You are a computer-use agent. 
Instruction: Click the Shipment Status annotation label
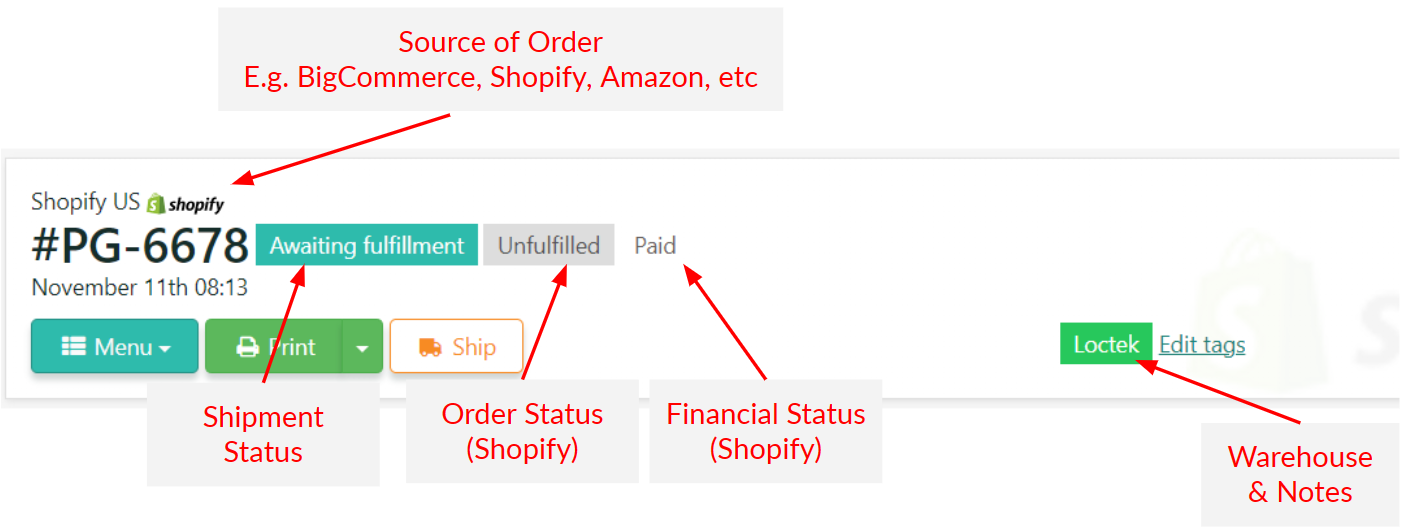click(263, 434)
